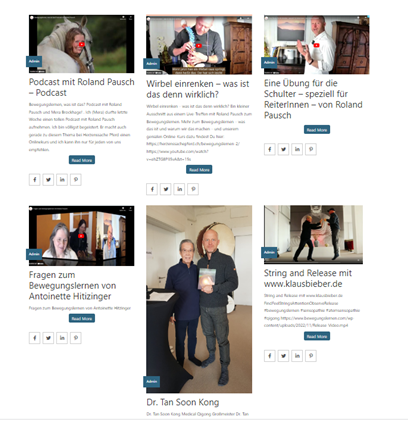Play the shoulder exercise YouTube video
Image resolution: width=408 pixels, height=430 pixels.
pyautogui.click(x=316, y=45)
